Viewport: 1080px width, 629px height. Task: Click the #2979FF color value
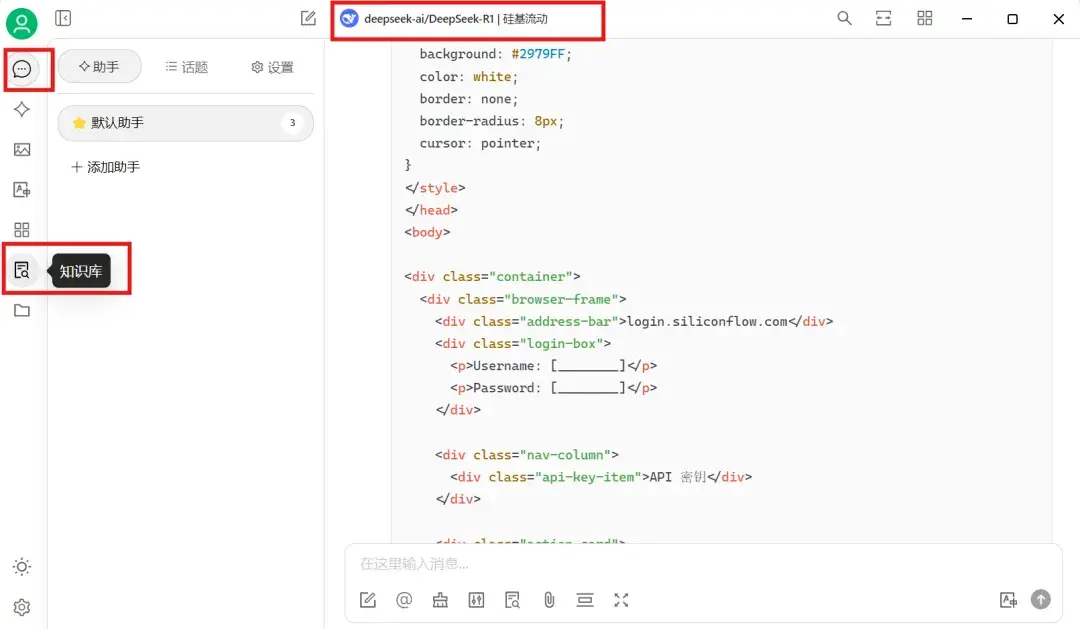(x=538, y=54)
